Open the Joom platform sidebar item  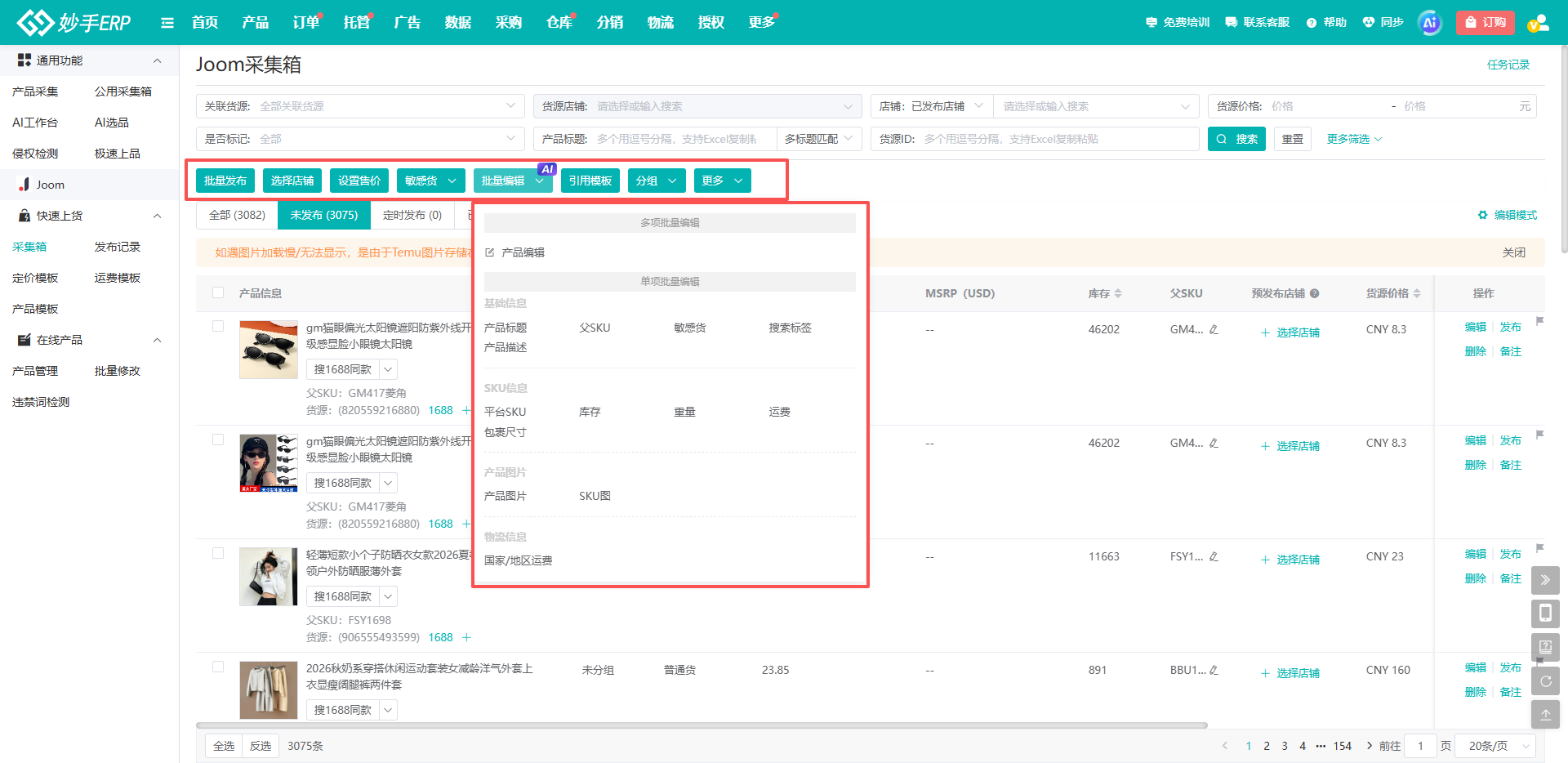90,185
